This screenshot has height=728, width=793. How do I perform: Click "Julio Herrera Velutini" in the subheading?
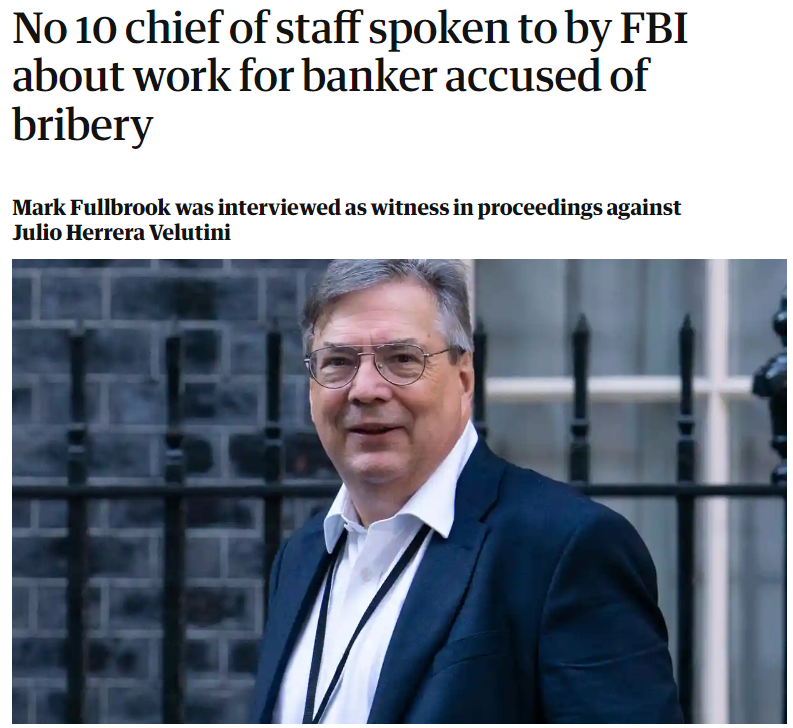(121, 233)
